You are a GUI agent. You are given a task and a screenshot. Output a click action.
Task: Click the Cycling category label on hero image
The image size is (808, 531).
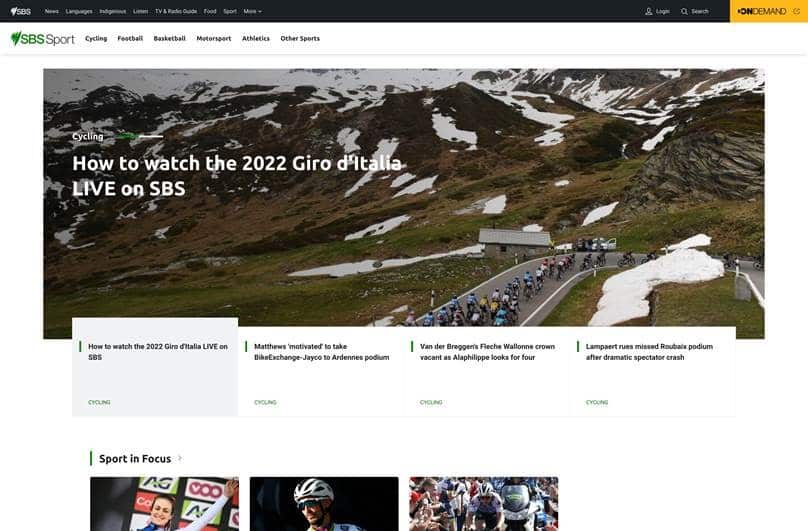88,136
